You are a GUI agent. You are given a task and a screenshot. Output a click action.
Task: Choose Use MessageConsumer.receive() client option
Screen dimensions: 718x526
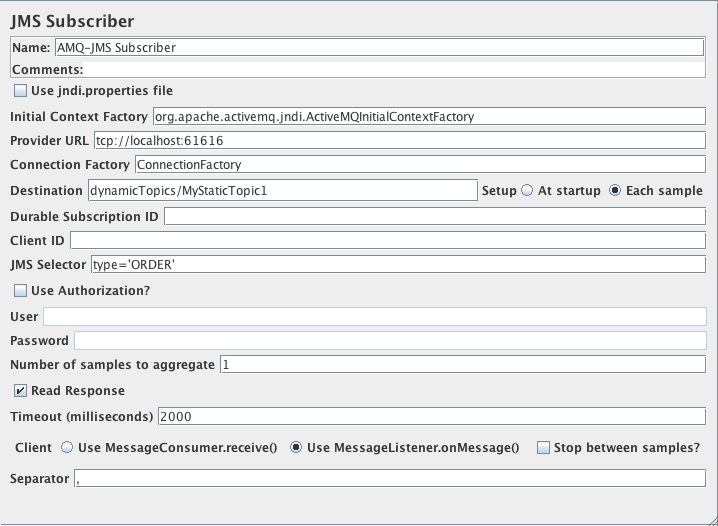[x=67, y=448]
